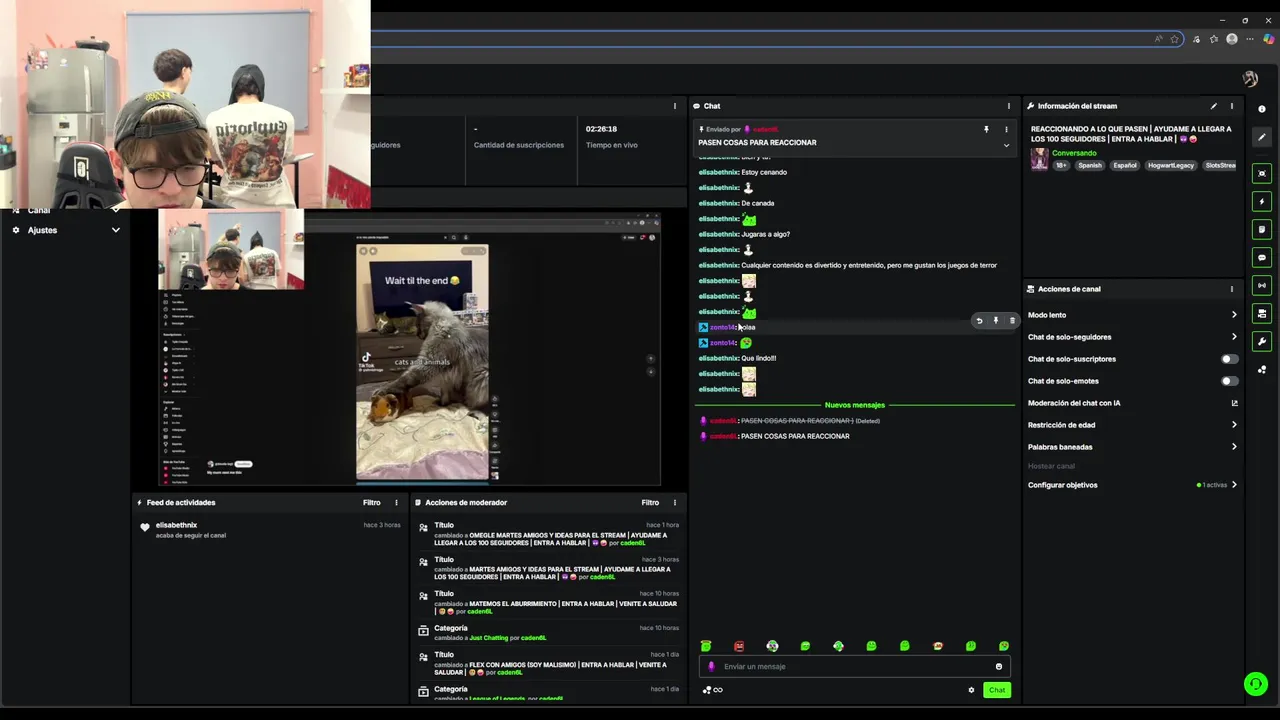This screenshot has height=720, width=1280.
Task: Open Acciones de canal three-dot menu
Action: 1232,289
